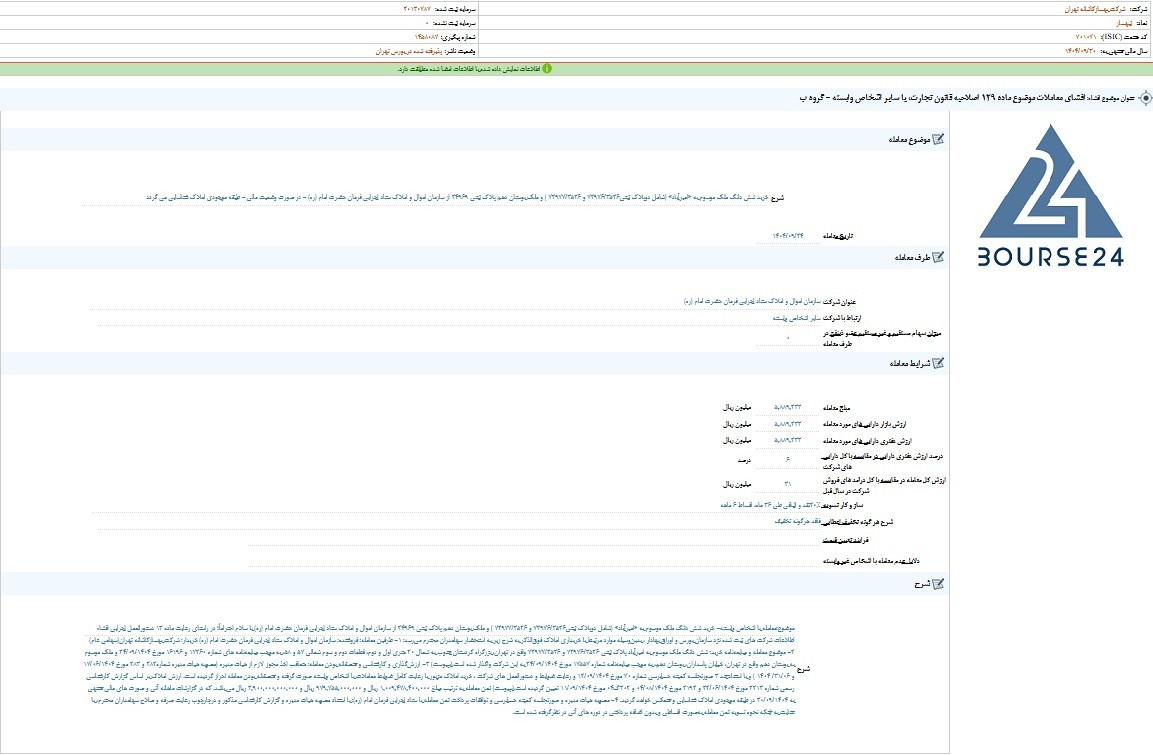Click the note icon beside "طرف معامله"
This screenshot has width=1153, height=755.
pyautogui.click(x=938, y=257)
